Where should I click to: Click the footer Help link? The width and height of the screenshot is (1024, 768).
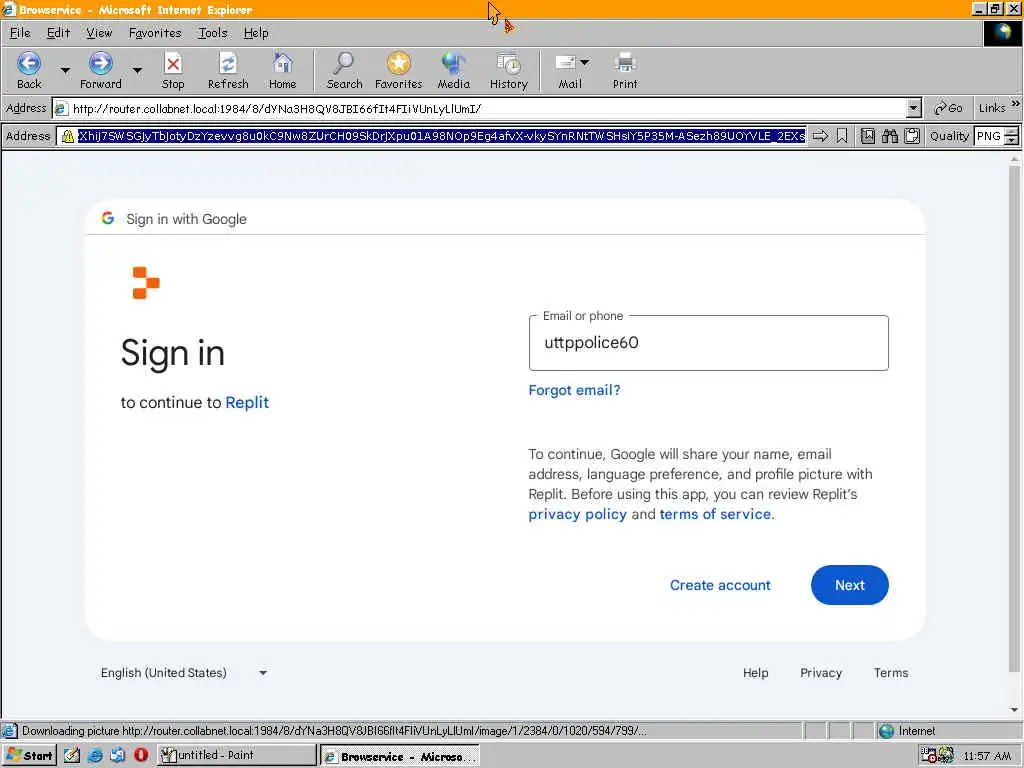[756, 673]
